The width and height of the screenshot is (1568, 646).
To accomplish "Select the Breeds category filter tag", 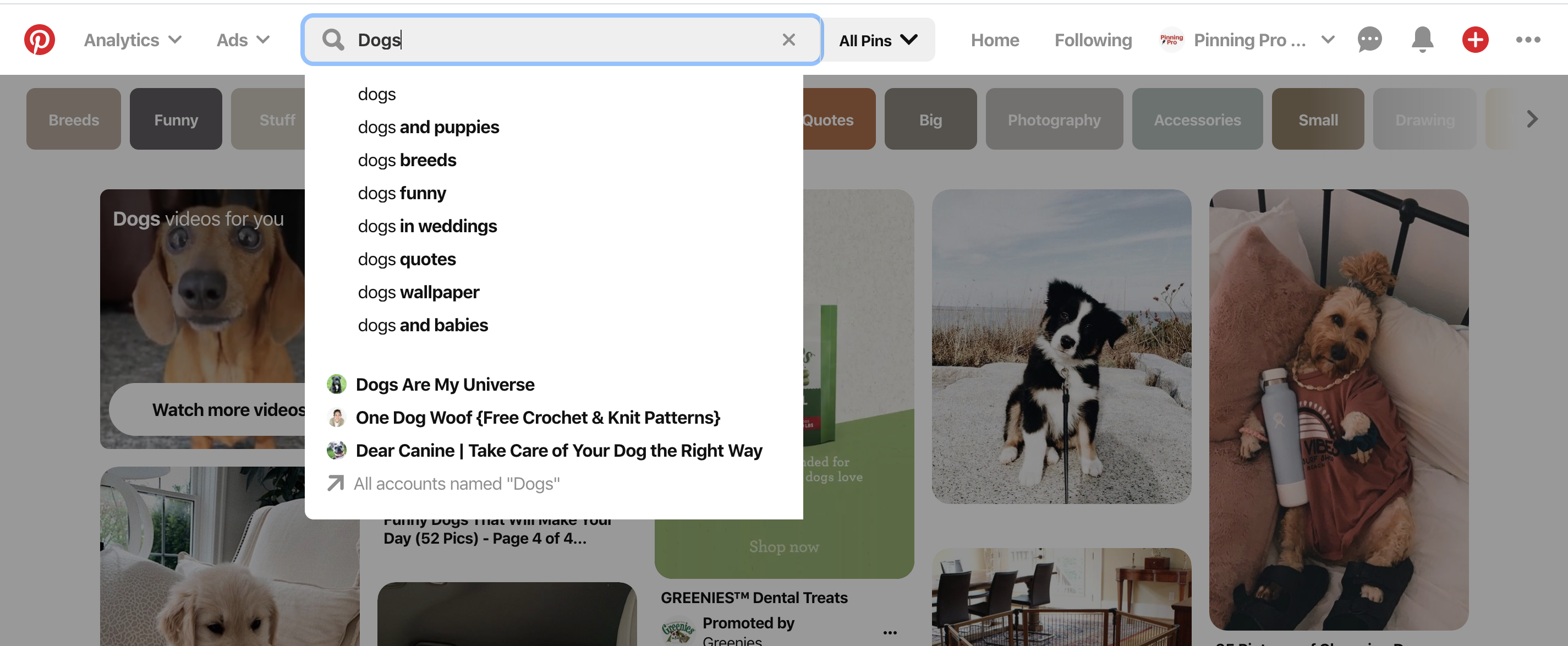I will 73,119.
